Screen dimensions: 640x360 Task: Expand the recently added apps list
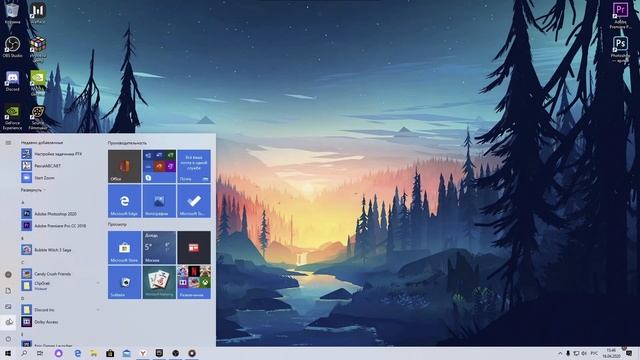click(x=33, y=190)
